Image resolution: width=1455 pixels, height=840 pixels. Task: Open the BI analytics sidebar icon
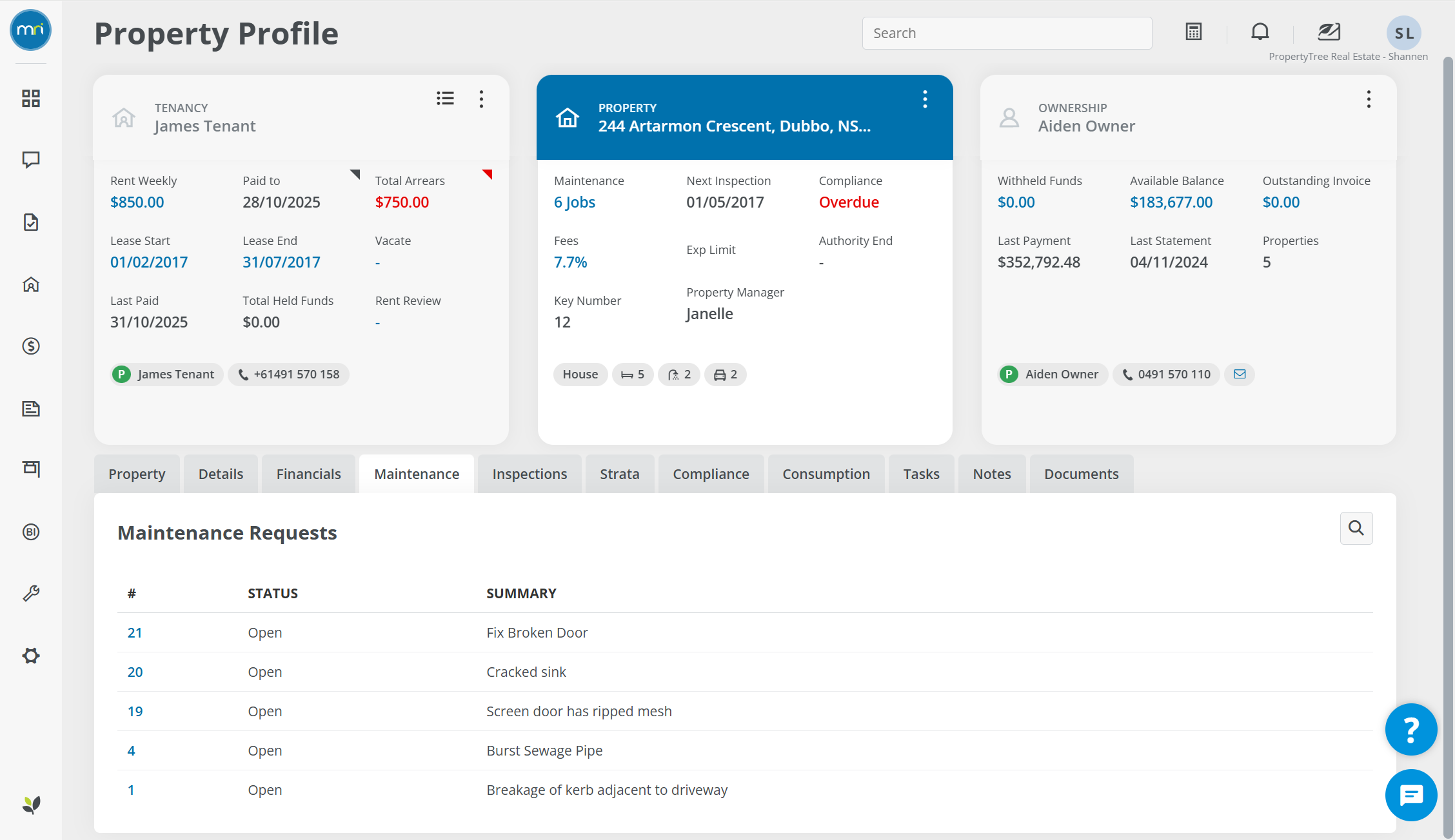click(x=31, y=532)
